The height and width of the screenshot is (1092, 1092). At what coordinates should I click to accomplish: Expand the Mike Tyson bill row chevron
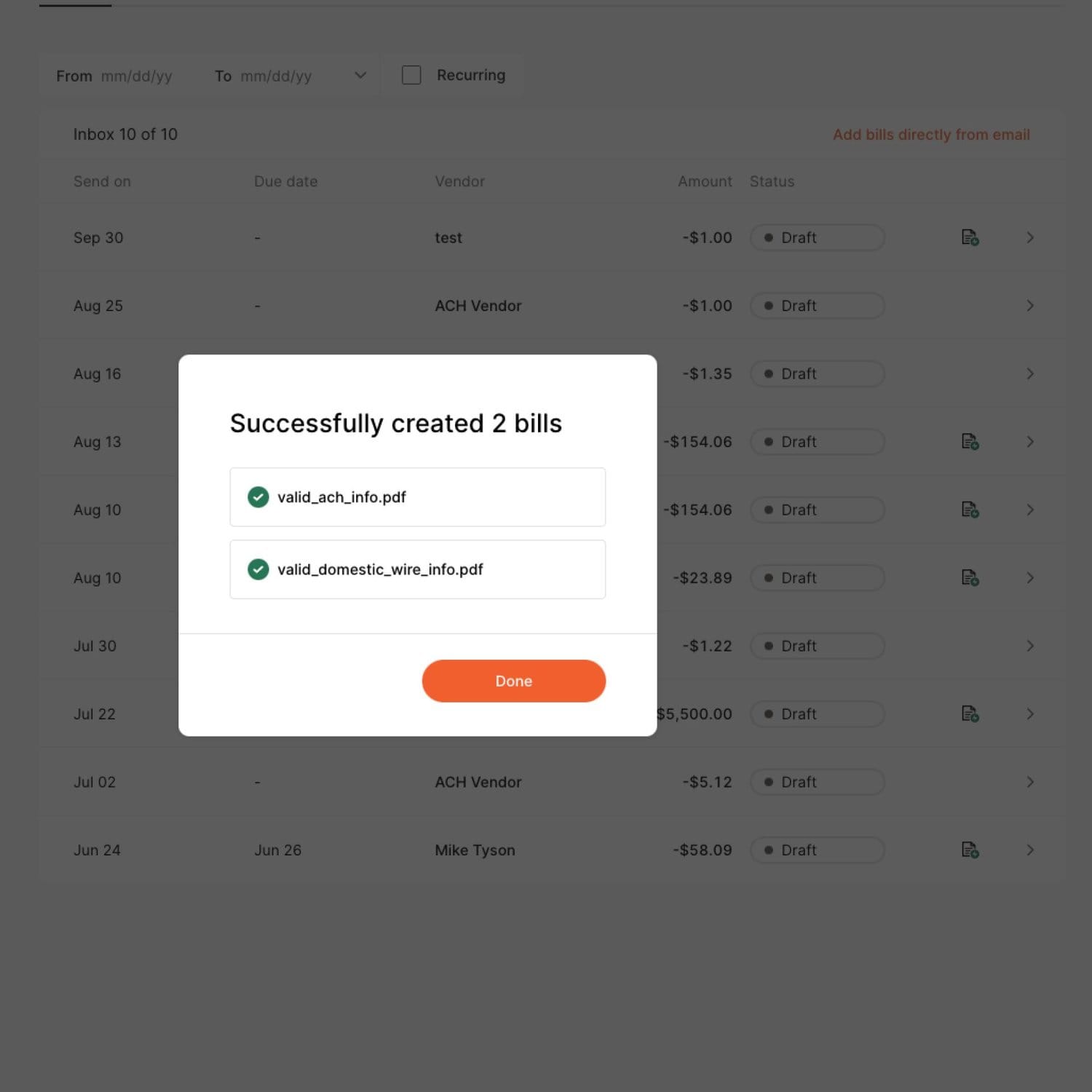pos(1030,850)
